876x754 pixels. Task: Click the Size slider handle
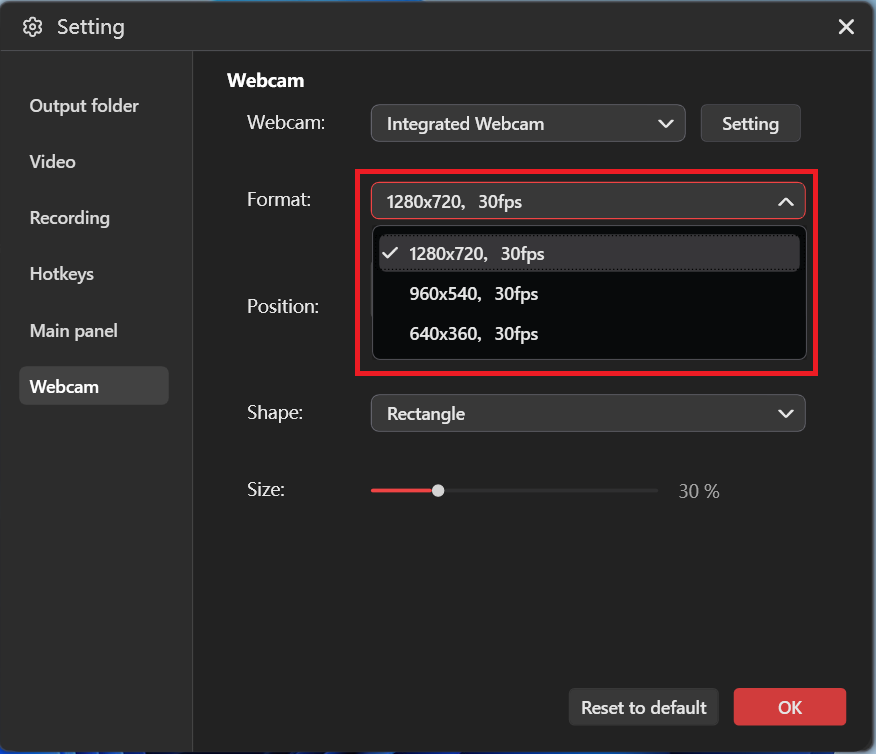(438, 490)
